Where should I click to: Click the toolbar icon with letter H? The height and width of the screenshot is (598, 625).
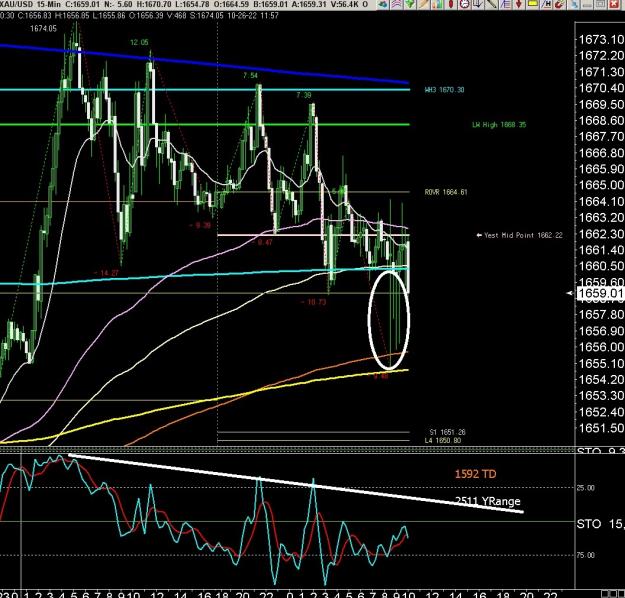pyautogui.click(x=546, y=4)
